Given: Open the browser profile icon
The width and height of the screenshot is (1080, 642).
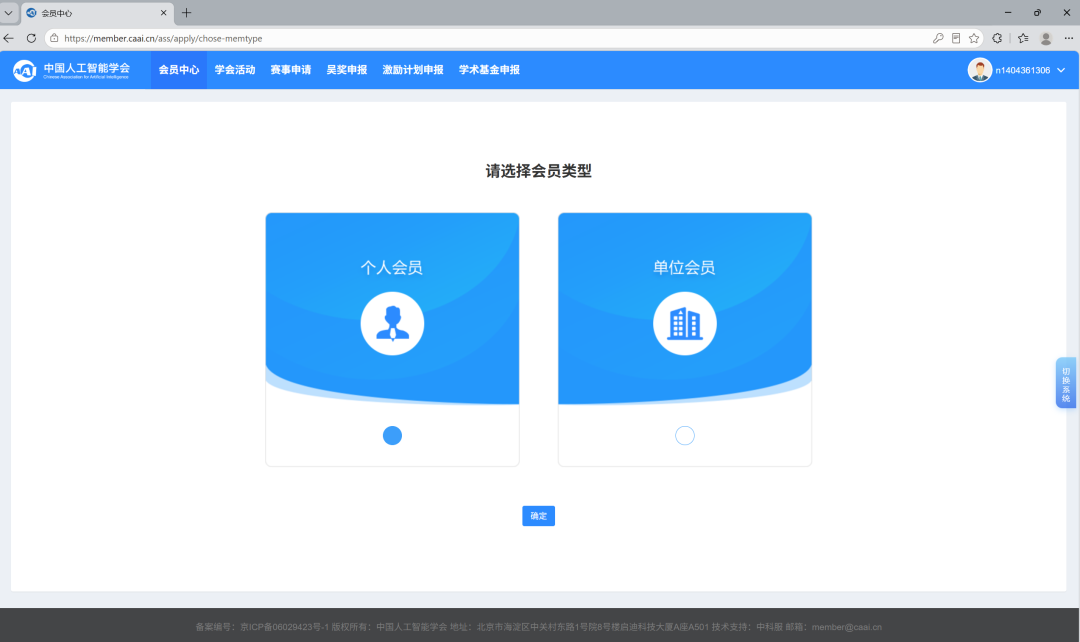Looking at the screenshot, I should click(1046, 39).
